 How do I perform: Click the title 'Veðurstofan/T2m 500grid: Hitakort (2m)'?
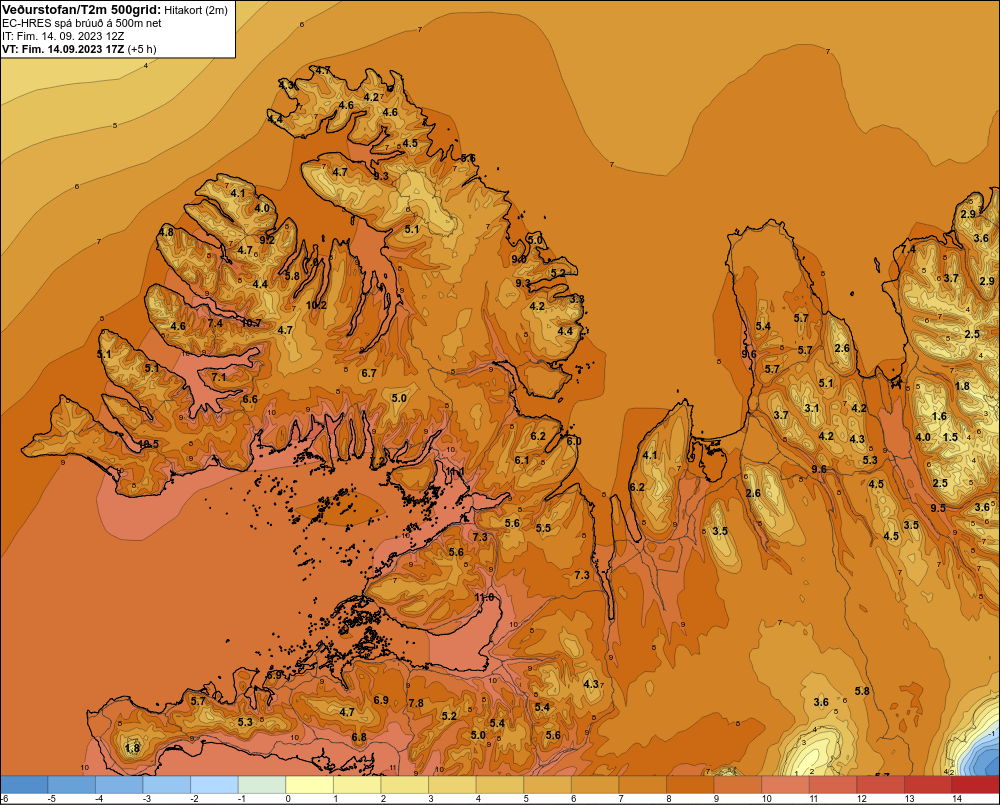(115, 10)
